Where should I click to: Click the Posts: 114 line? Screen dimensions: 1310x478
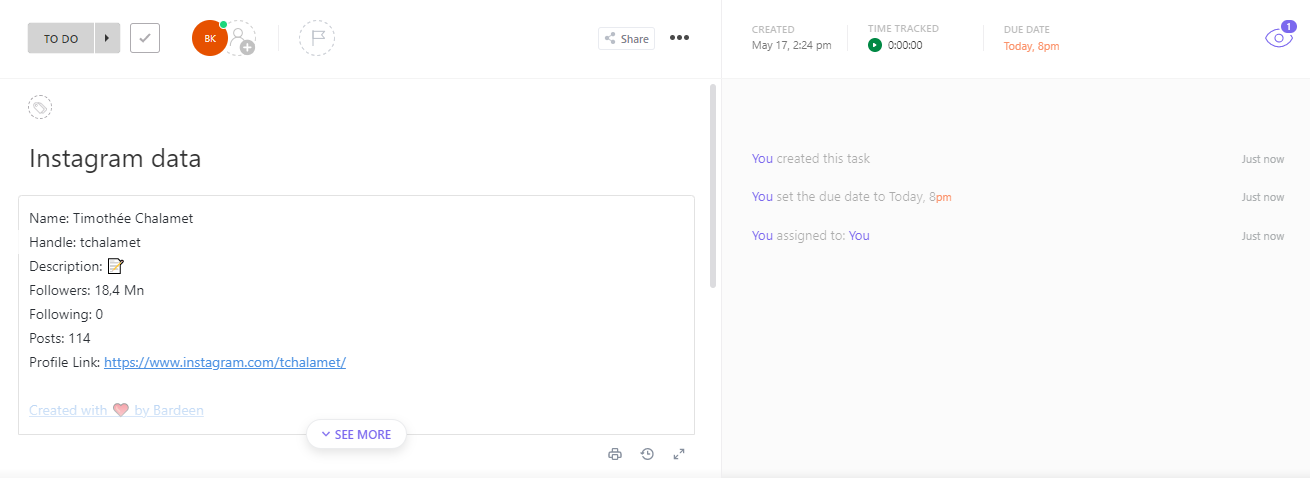click(60, 338)
